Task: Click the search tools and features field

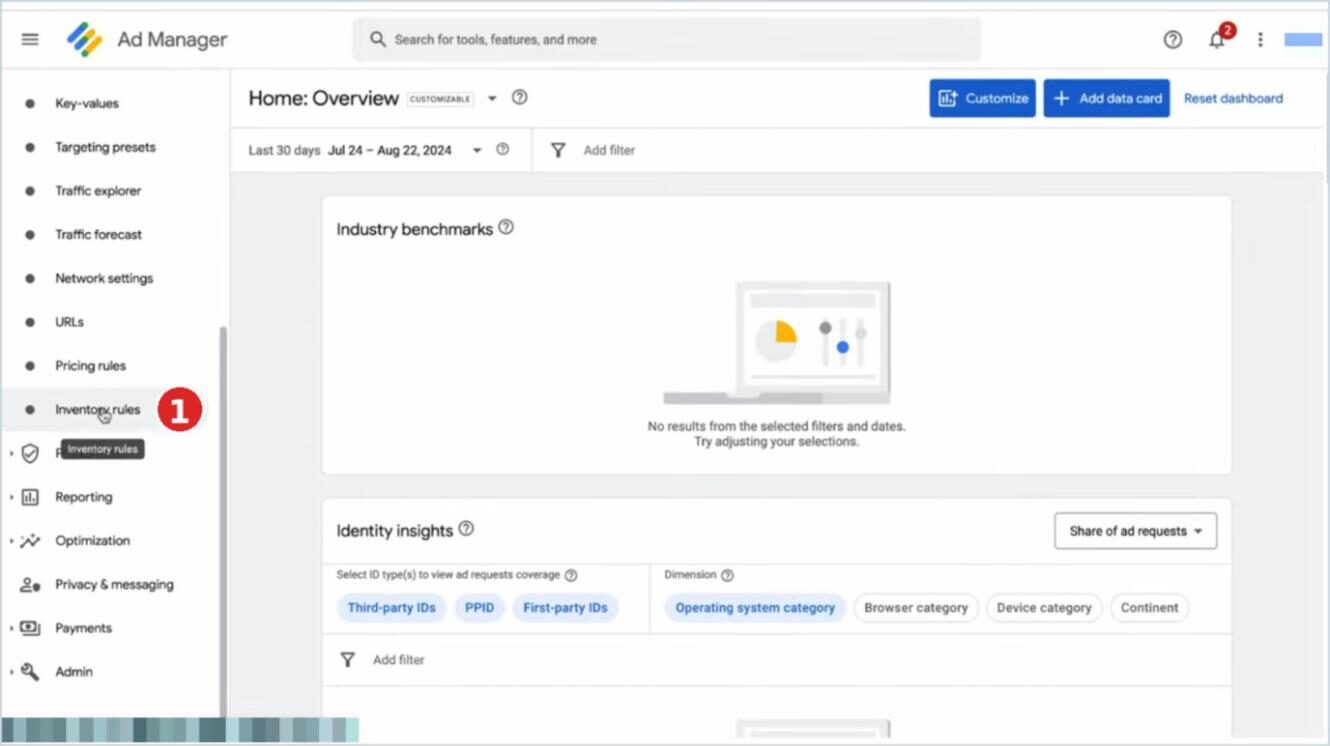Action: coord(667,40)
